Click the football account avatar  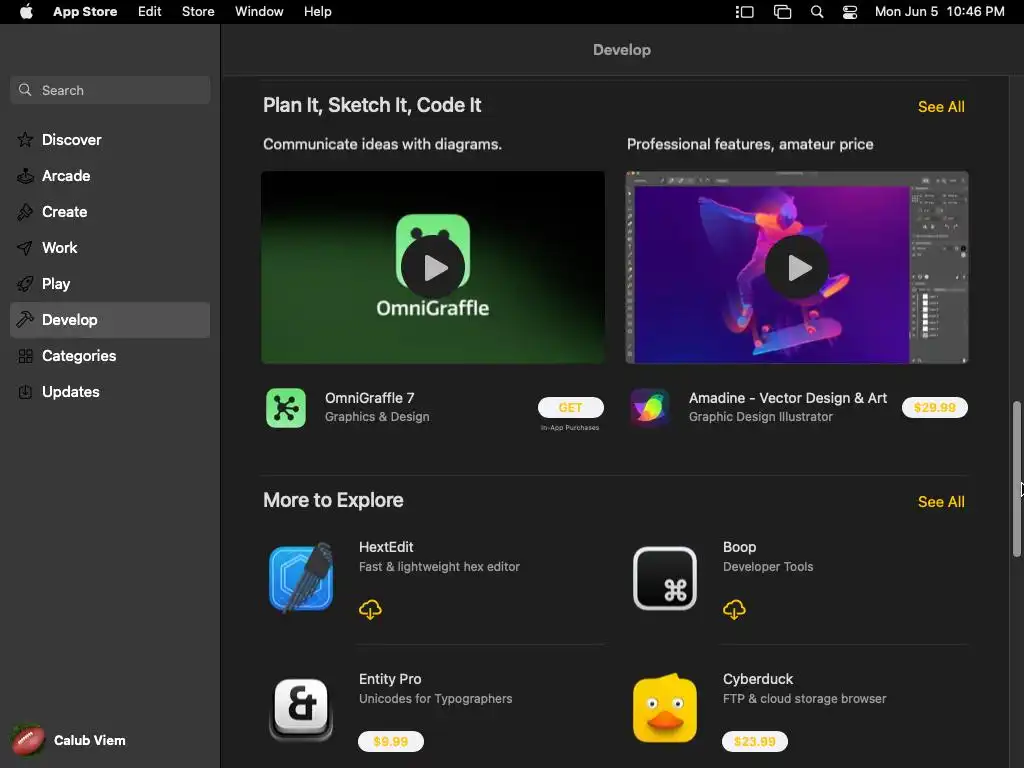pyautogui.click(x=28, y=740)
